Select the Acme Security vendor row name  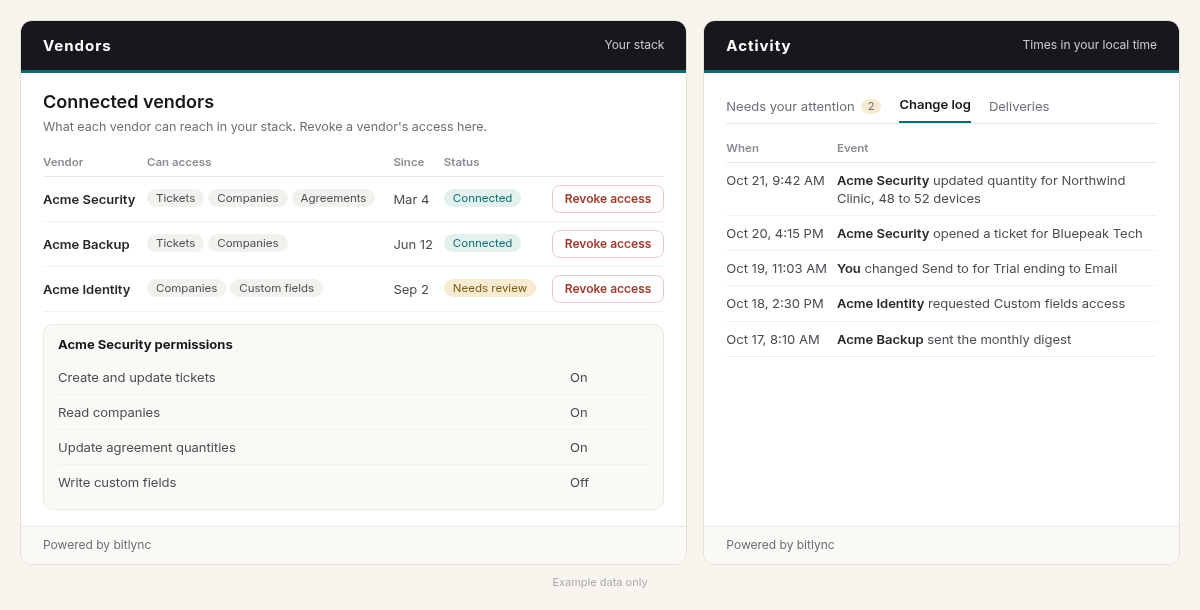pyautogui.click(x=89, y=199)
